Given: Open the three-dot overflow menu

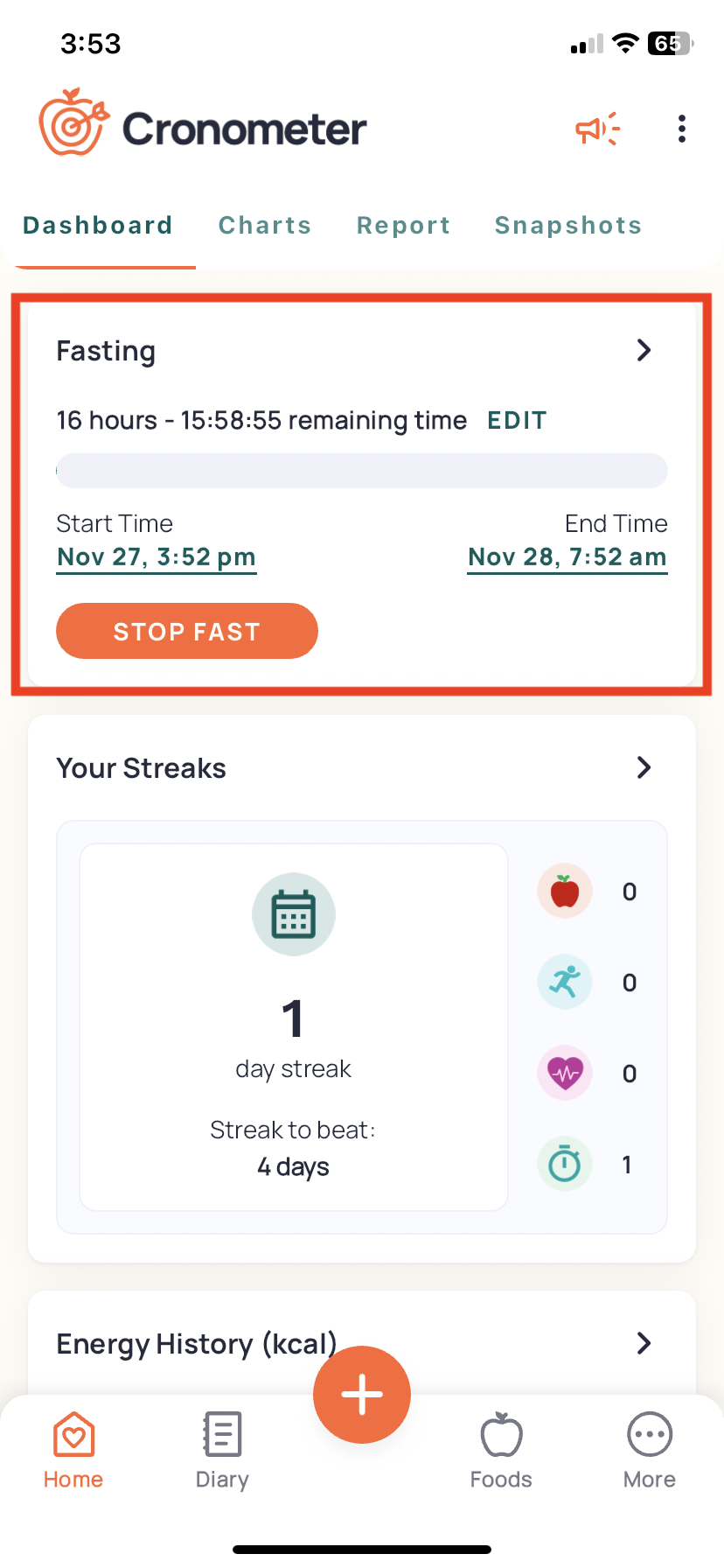Looking at the screenshot, I should coord(681,129).
